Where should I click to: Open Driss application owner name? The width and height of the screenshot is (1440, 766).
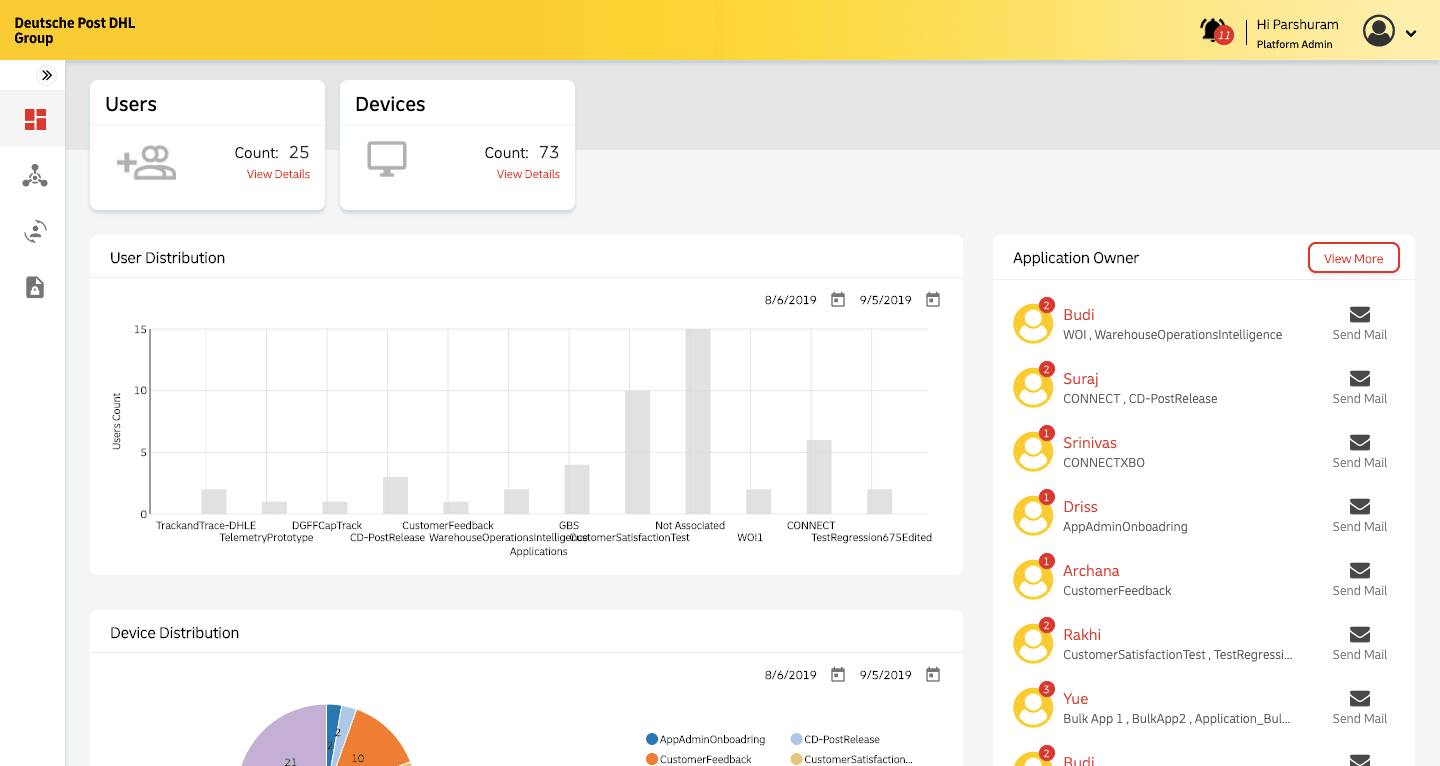coord(1080,507)
